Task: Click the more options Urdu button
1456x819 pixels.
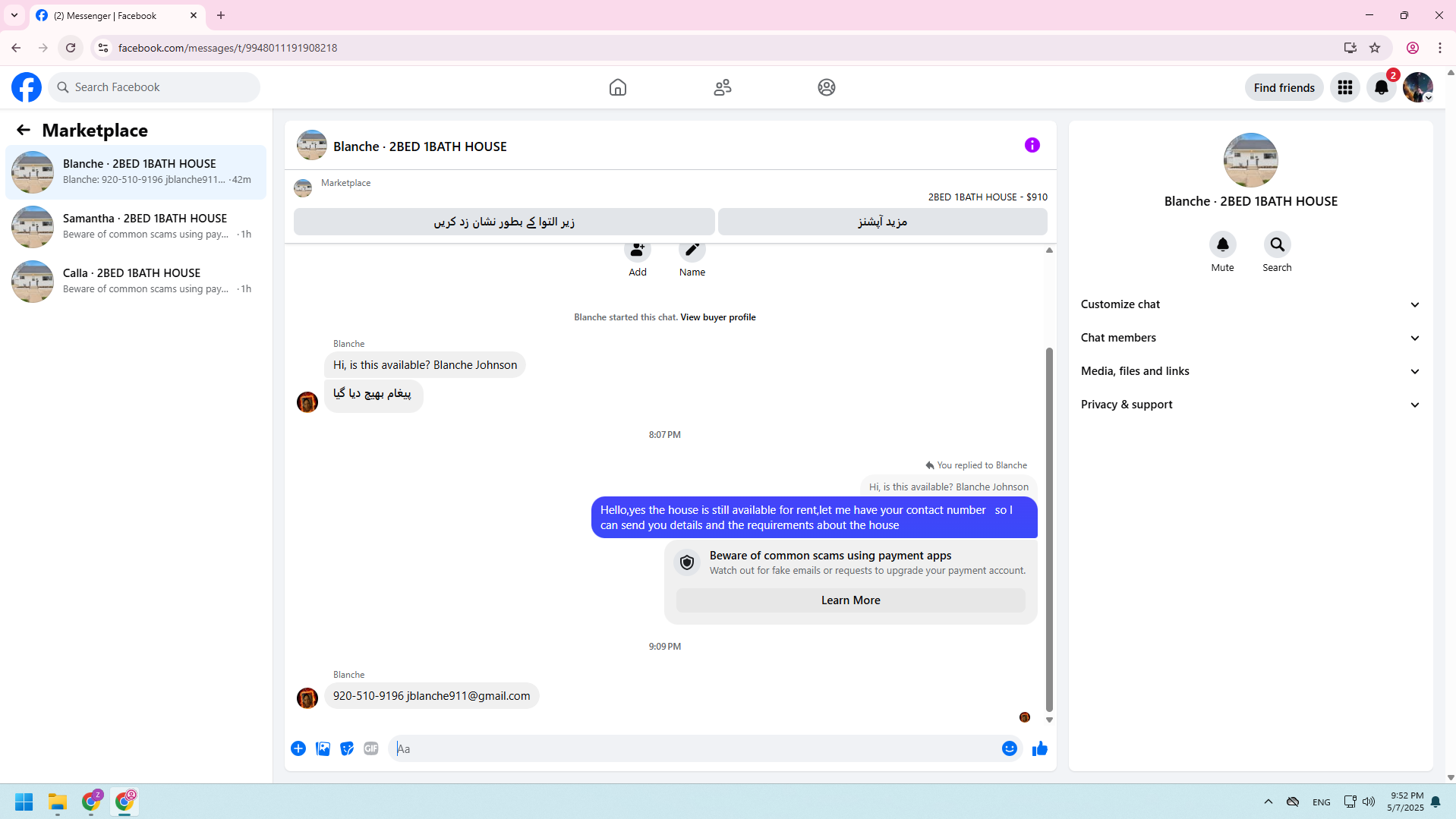Action: point(882,222)
